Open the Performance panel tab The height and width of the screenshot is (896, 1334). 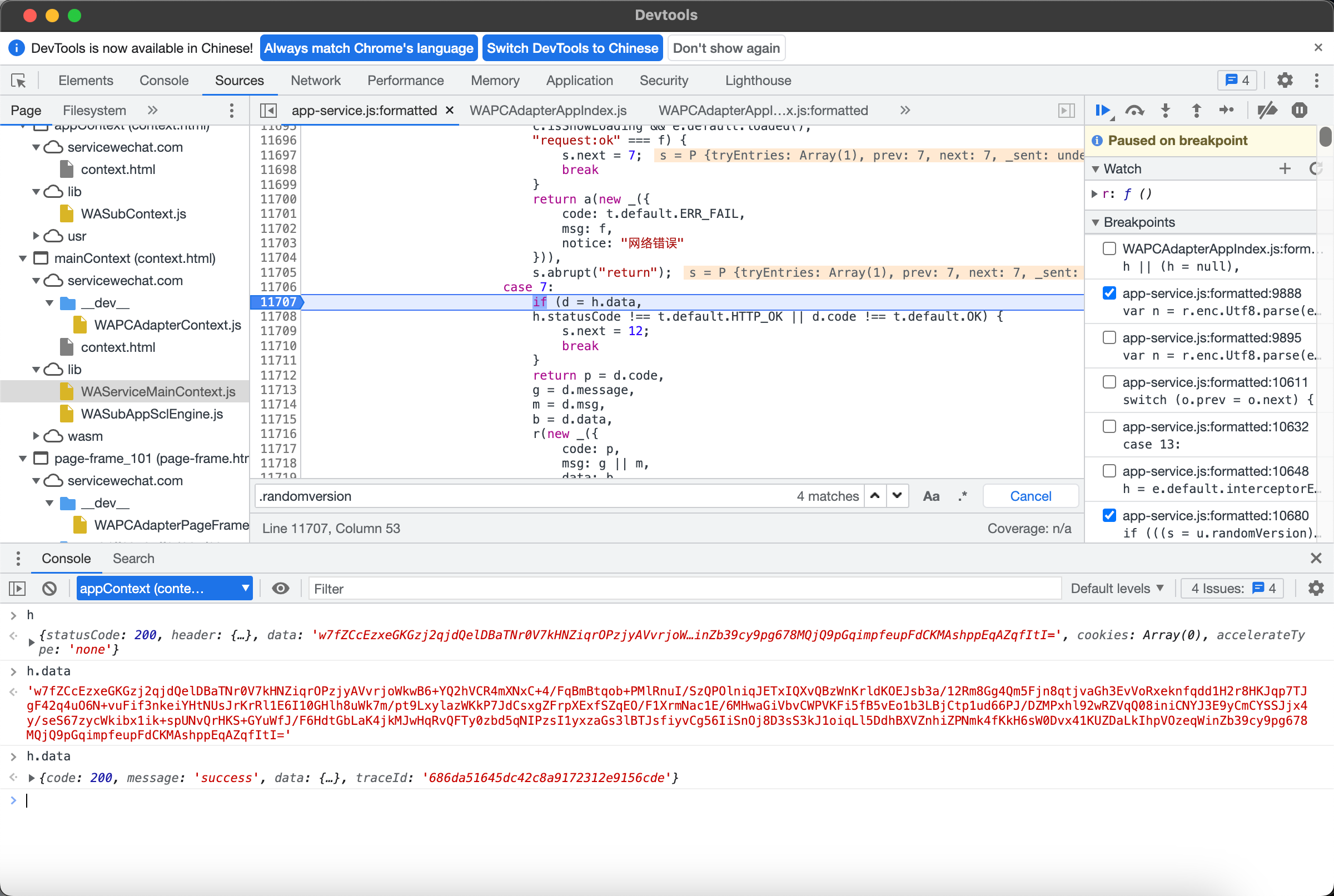click(405, 81)
